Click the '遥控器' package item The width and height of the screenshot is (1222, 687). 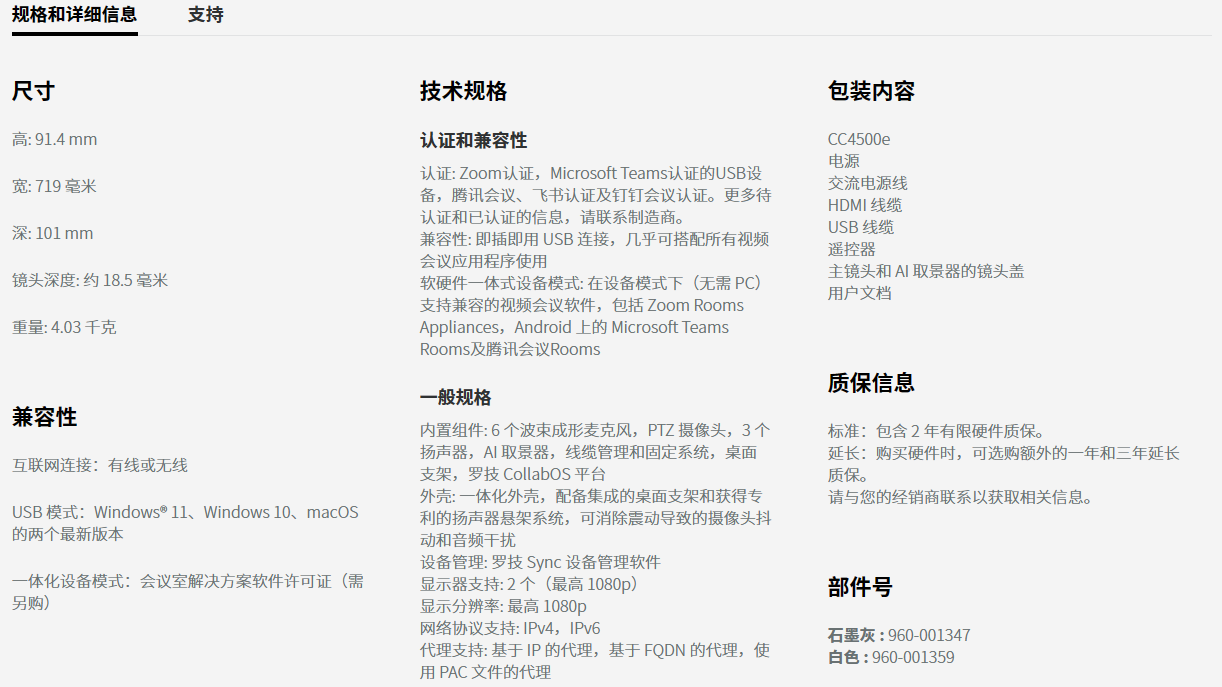point(852,250)
